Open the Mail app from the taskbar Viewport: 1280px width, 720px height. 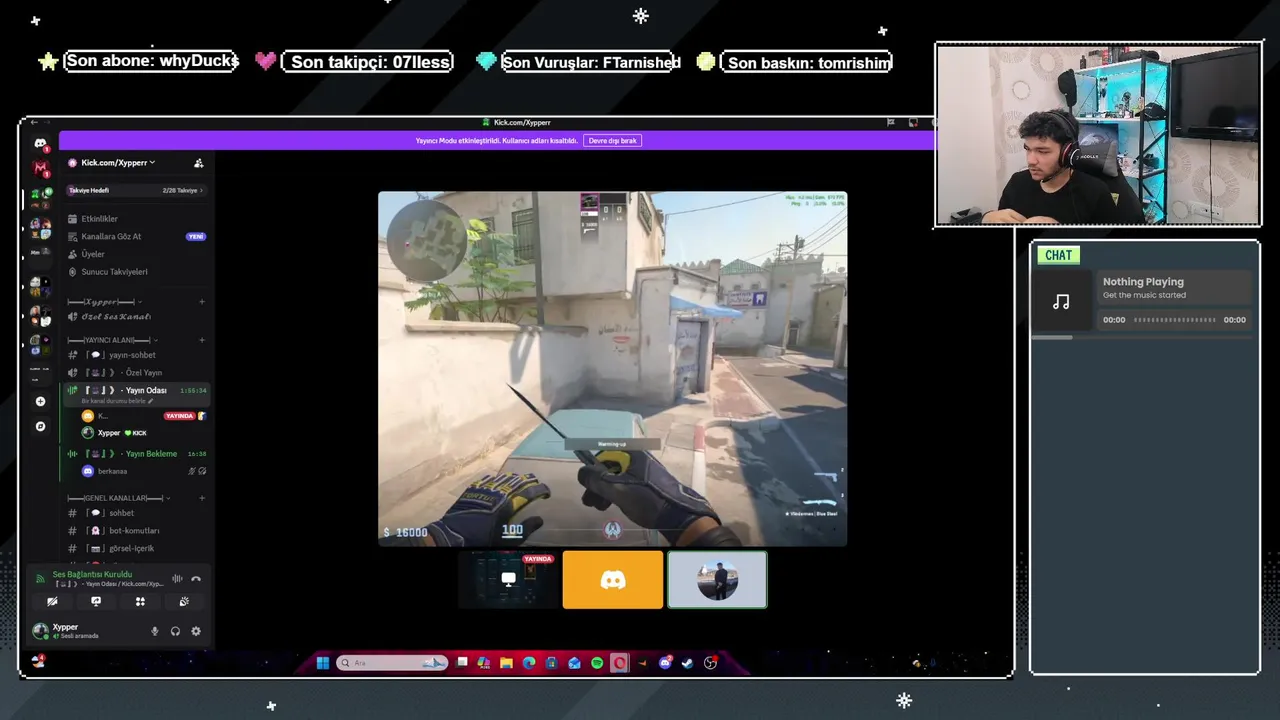coord(574,663)
